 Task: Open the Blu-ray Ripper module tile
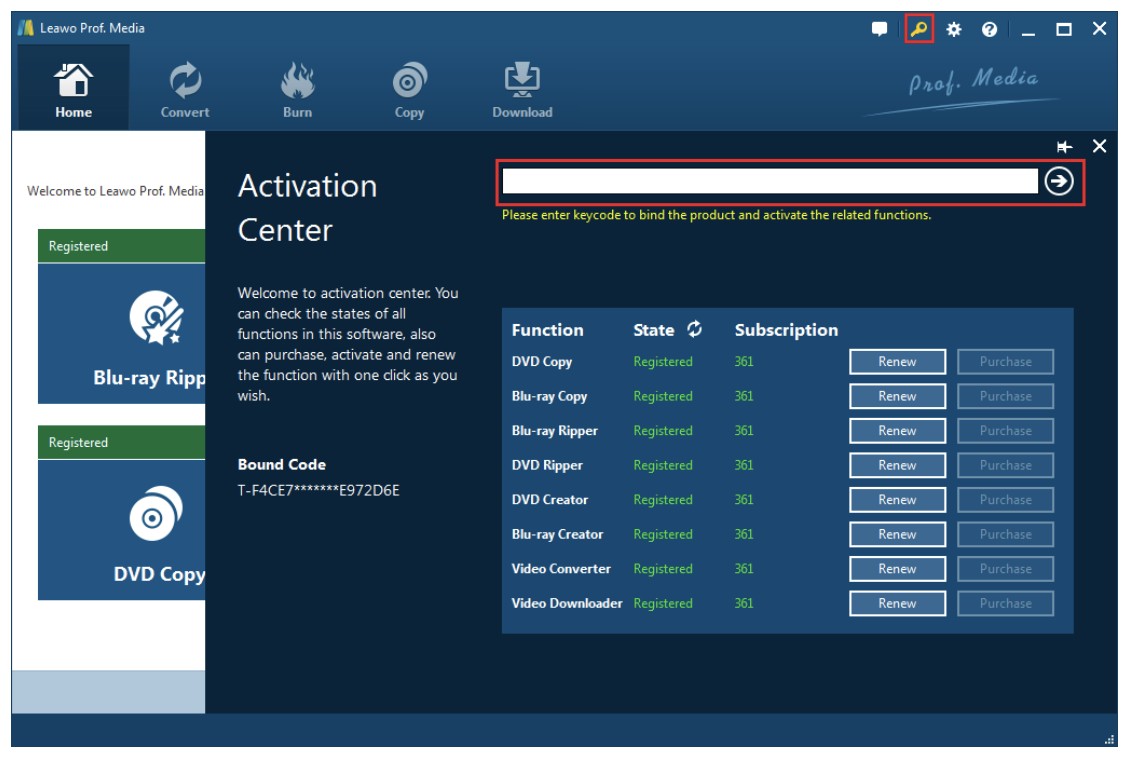(122, 335)
